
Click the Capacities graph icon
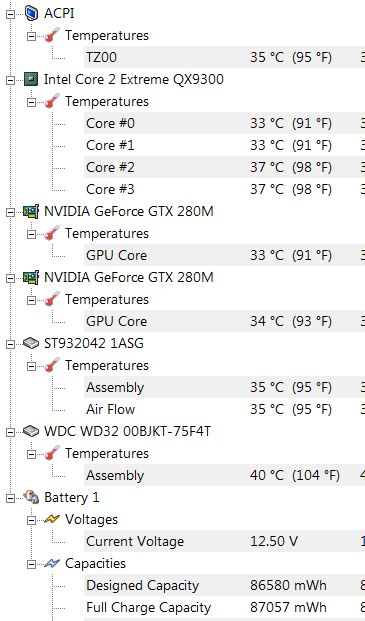point(52,563)
